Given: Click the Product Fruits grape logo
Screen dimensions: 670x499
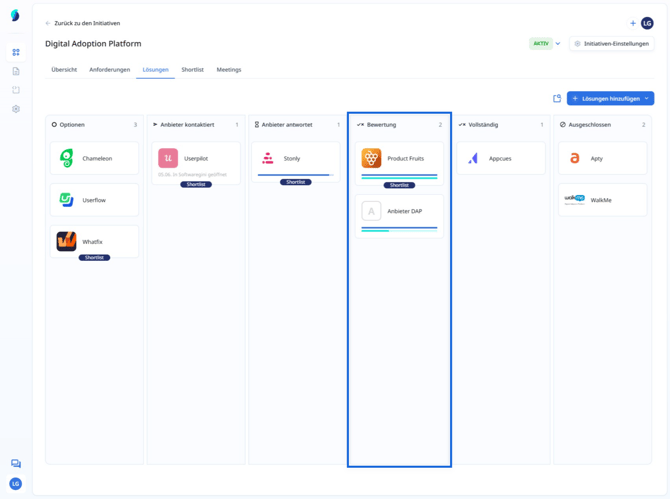Looking at the screenshot, I should [x=371, y=158].
